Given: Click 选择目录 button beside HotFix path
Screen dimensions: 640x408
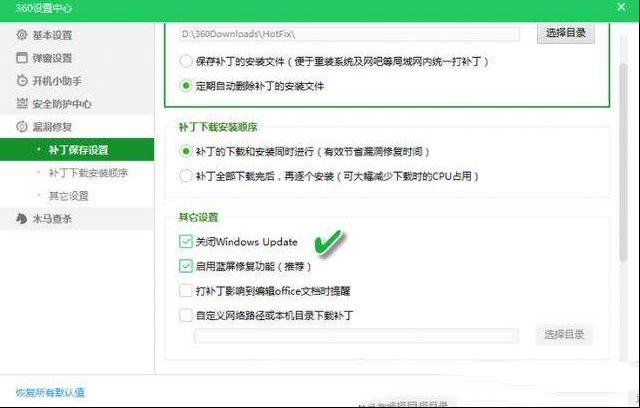Looking at the screenshot, I should (566, 33).
